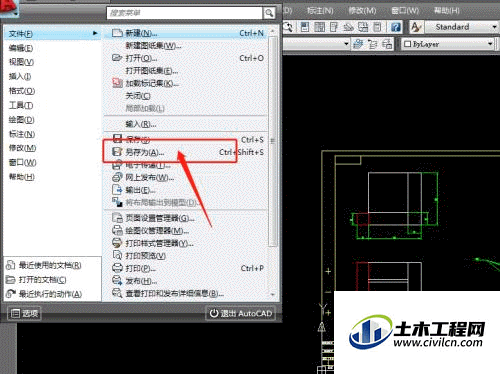Screen dimensions: 500x374
Task: Click the plotter icon beside 绘图仪管理器(M)
Action: pyautogui.click(x=117, y=230)
